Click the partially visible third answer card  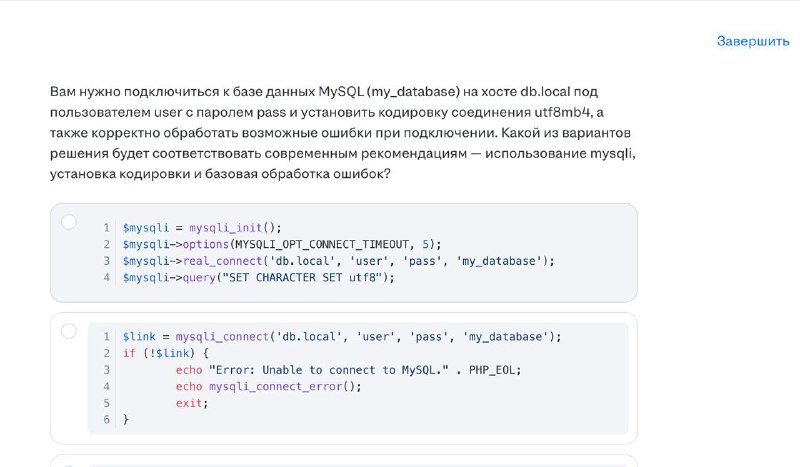[x=344, y=460]
